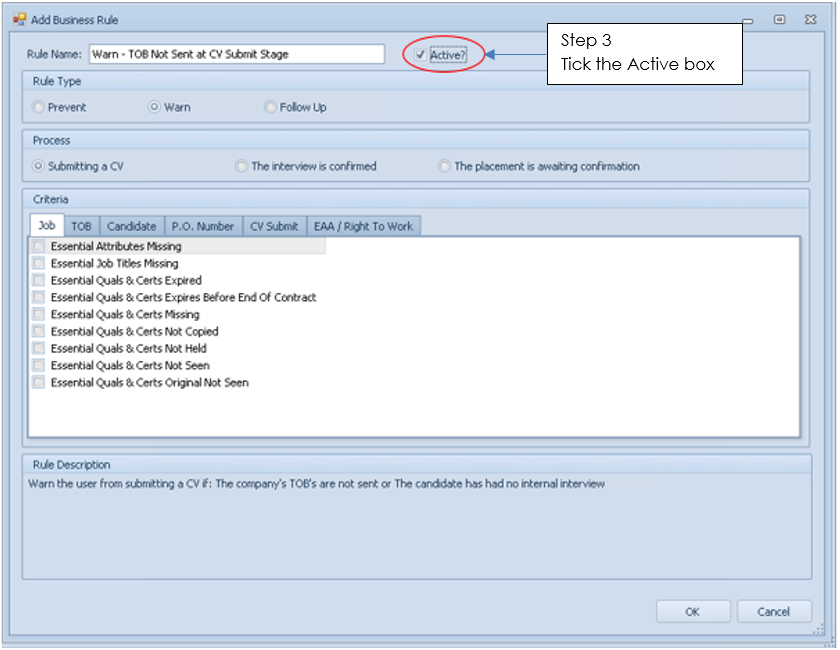Click the Rule Name text field

click(x=236, y=55)
